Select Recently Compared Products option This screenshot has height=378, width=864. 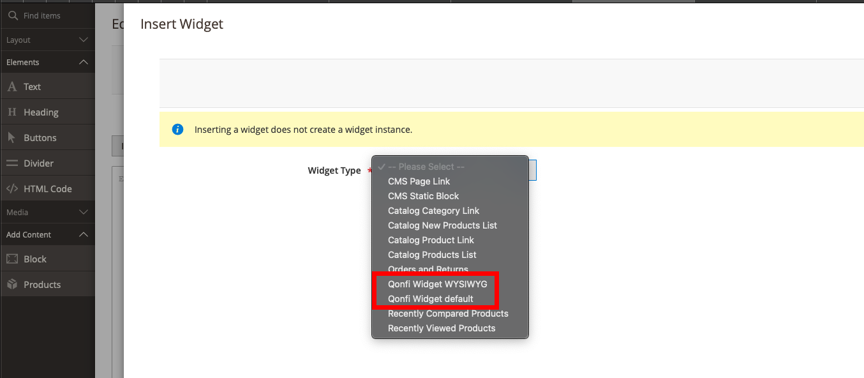coord(450,314)
